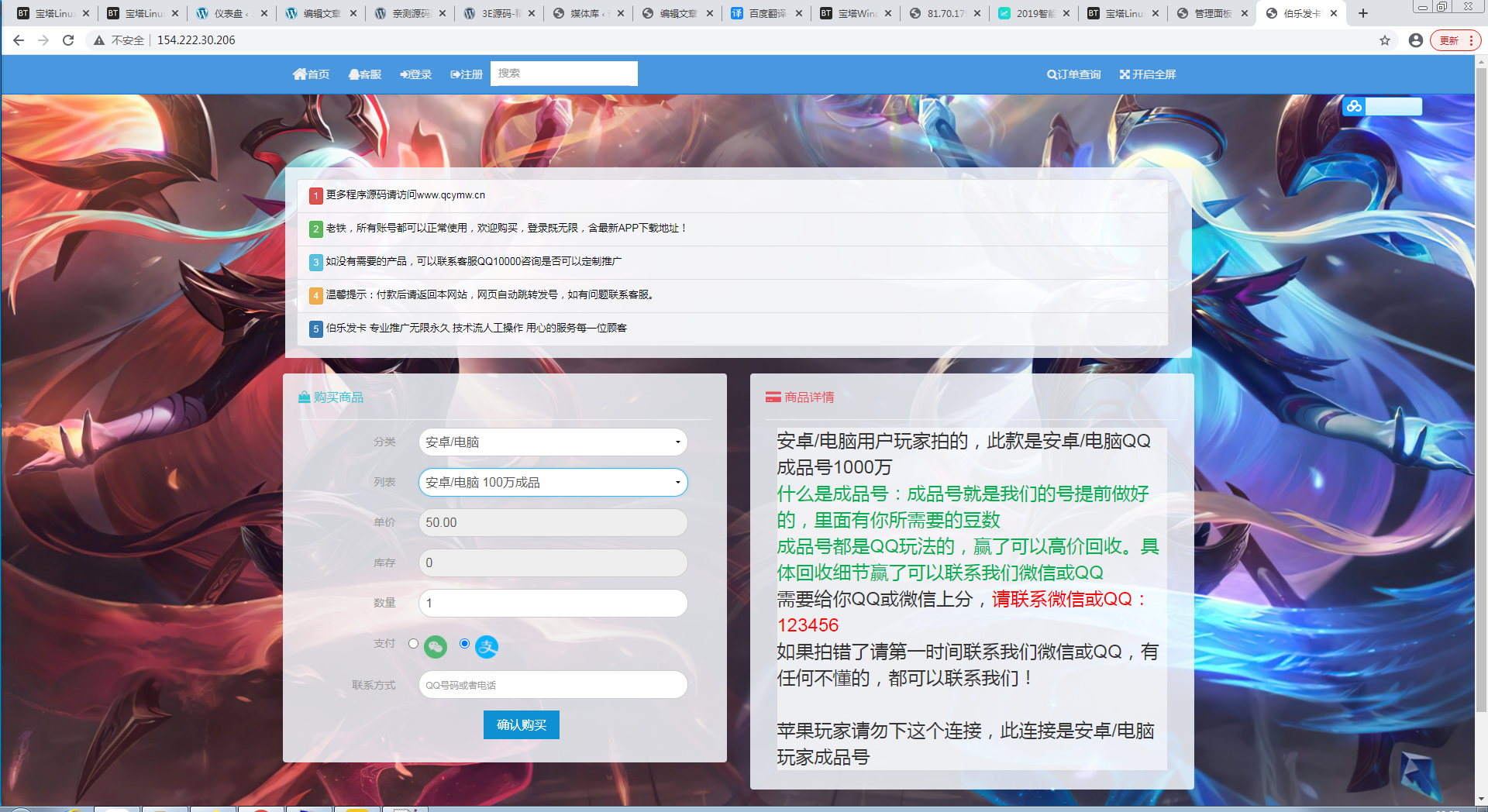Click the browser forward arrow
The height and width of the screenshot is (812, 1488).
coord(43,40)
